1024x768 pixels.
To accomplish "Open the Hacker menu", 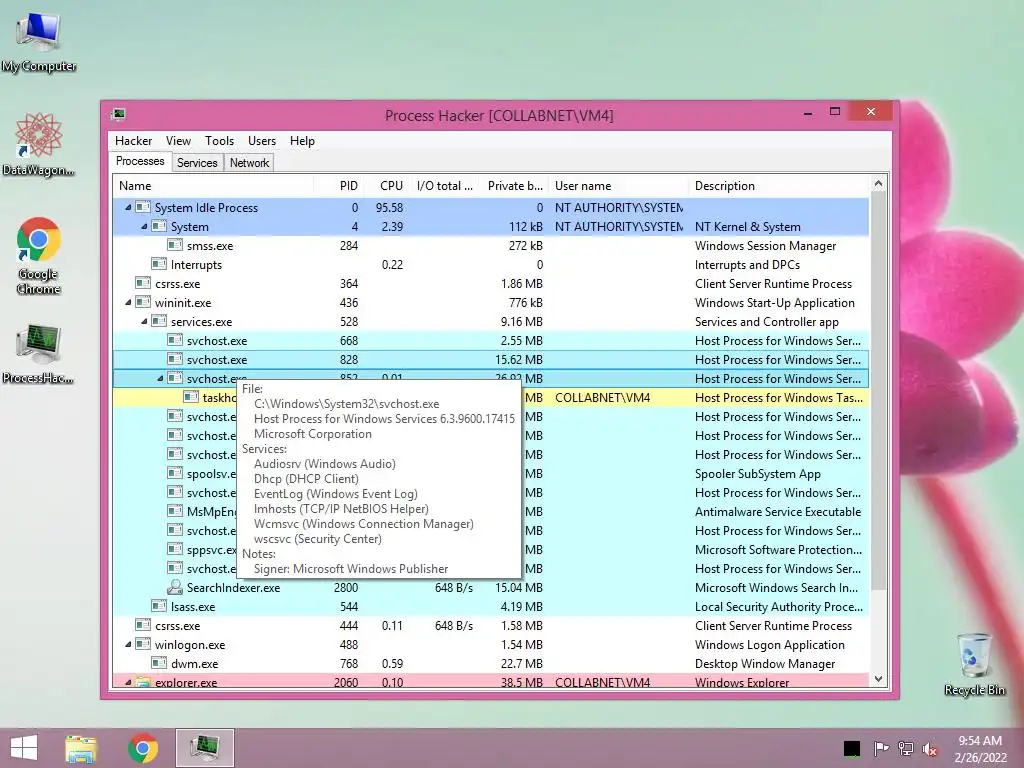I will click(133, 141).
